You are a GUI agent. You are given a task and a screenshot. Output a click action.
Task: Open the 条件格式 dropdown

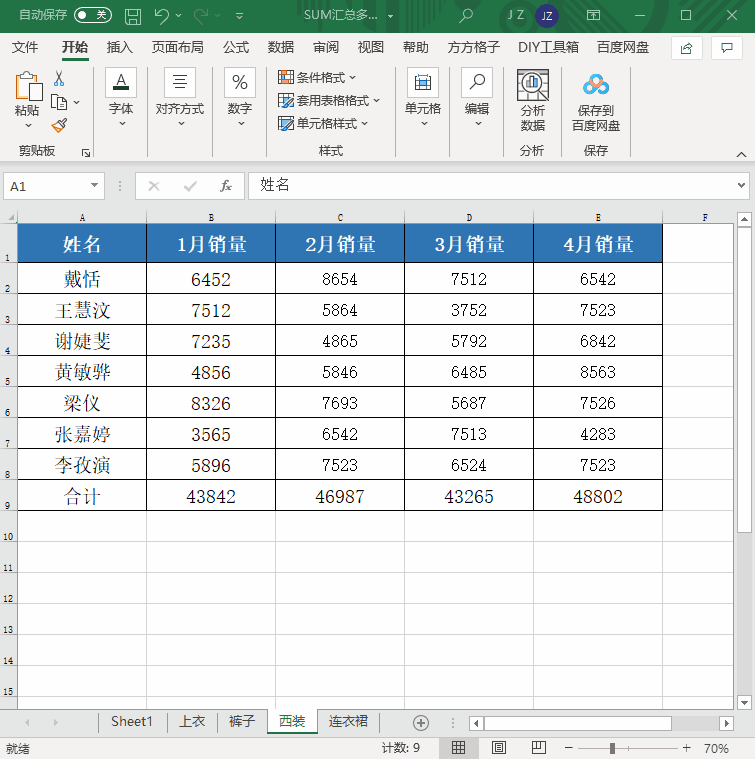317,77
